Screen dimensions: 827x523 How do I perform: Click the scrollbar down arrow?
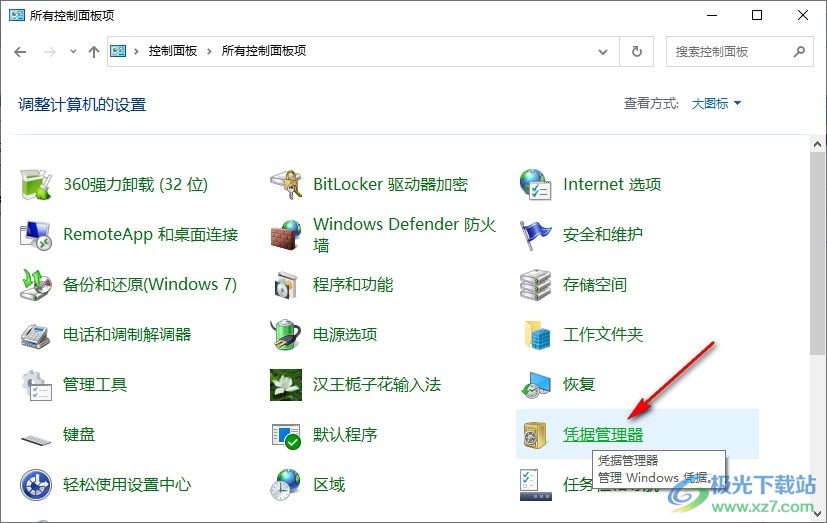(x=818, y=512)
